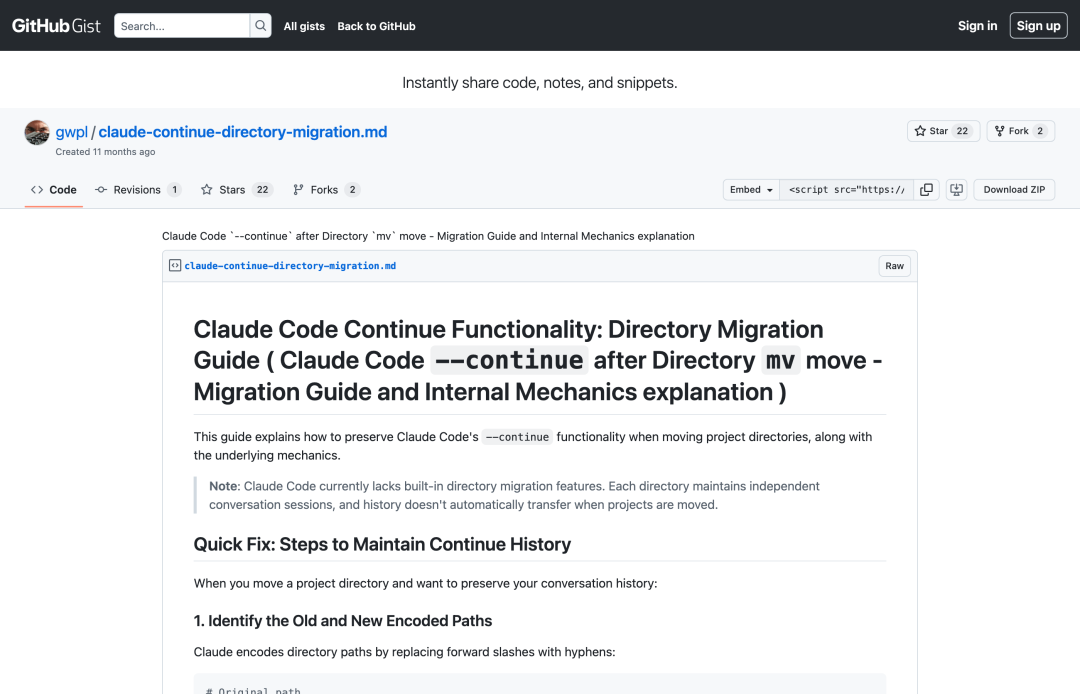
Task: Open claude-continue-directory-migration.md title link
Action: (x=242, y=132)
